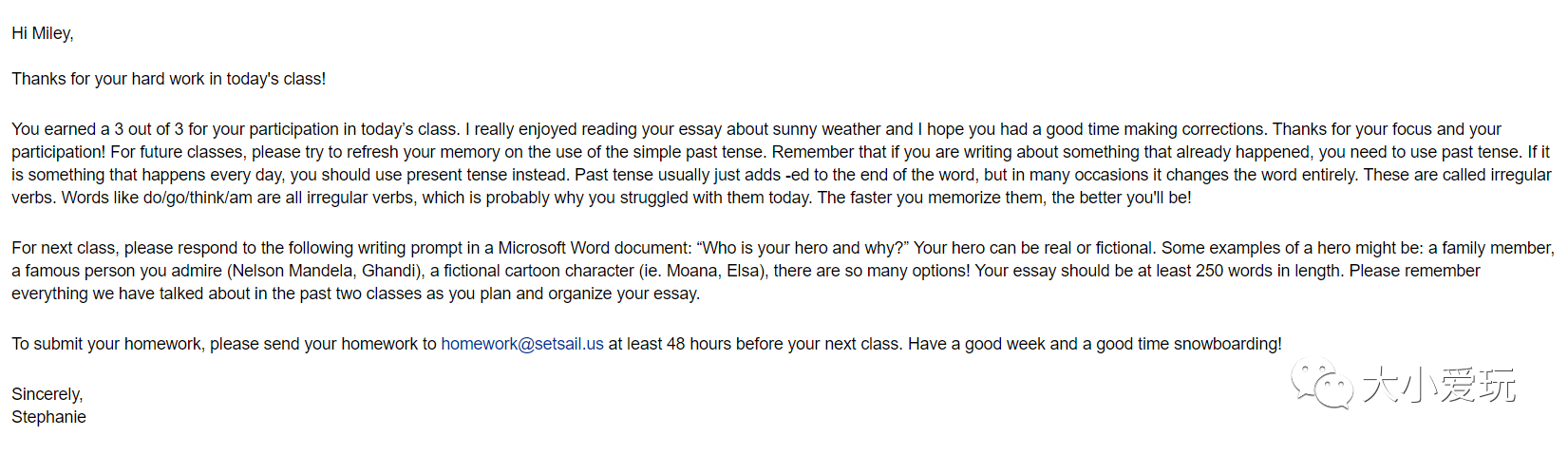Click the word "Sincerely," in the closing

tap(47, 394)
